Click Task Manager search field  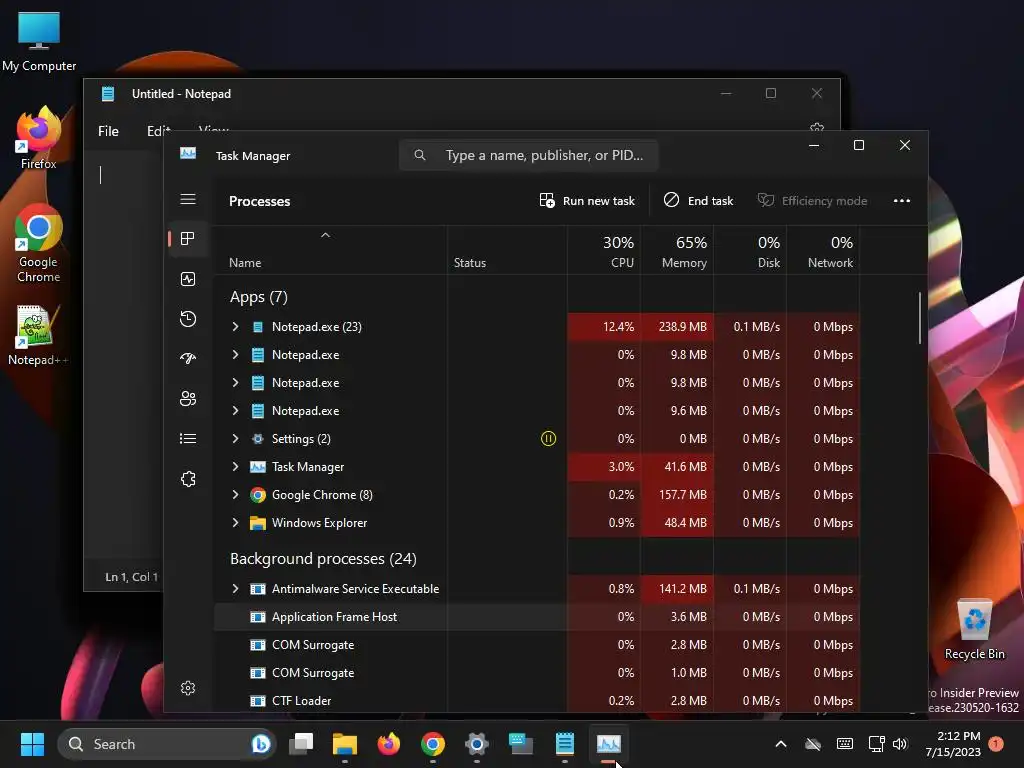tap(528, 155)
